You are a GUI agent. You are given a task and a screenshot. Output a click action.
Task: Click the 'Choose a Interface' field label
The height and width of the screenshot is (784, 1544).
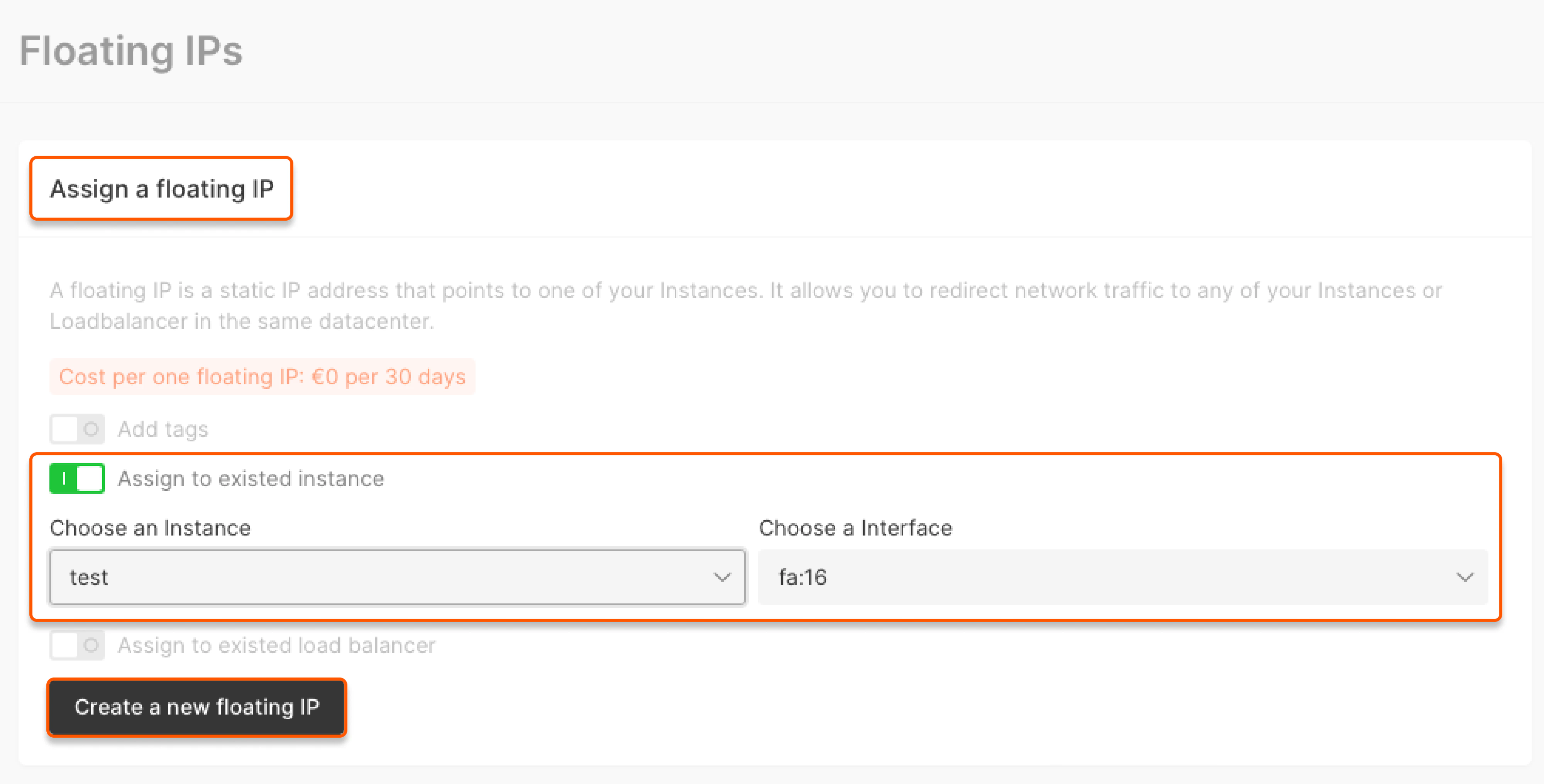[x=855, y=528]
